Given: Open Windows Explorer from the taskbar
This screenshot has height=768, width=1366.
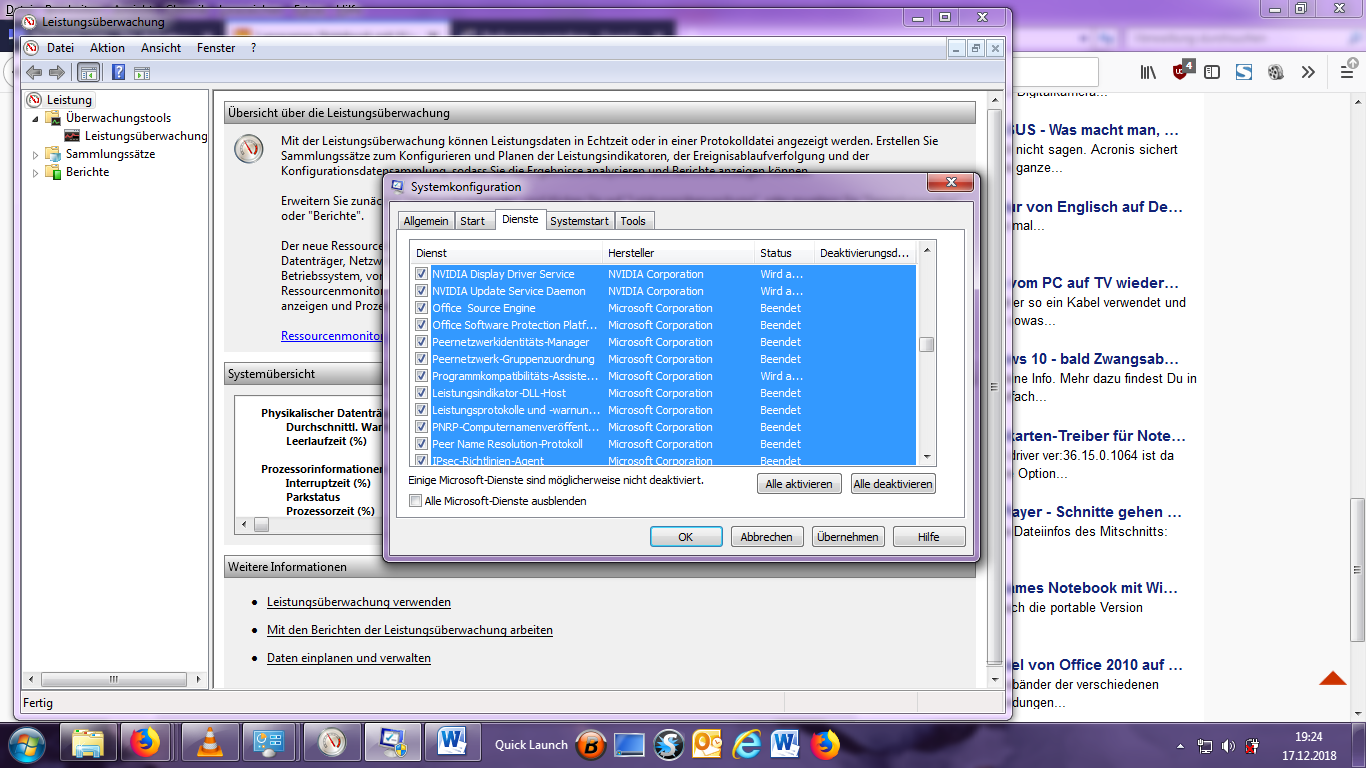Looking at the screenshot, I should tap(88, 744).
